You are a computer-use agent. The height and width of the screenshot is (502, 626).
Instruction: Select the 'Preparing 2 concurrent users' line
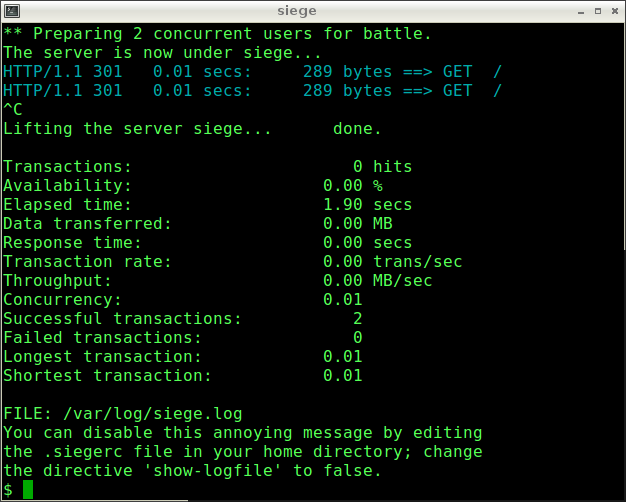click(218, 34)
